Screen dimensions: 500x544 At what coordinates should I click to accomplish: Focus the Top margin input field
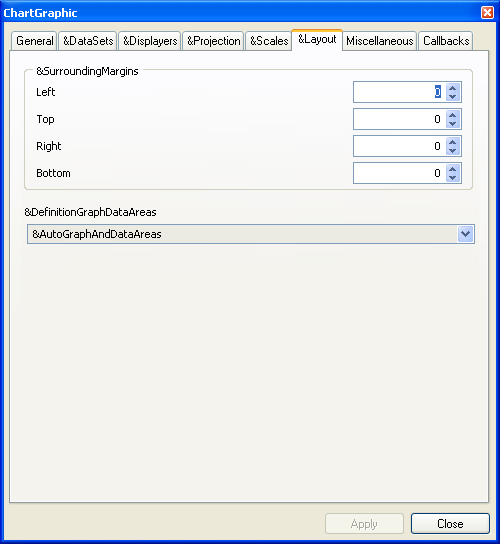click(x=399, y=119)
